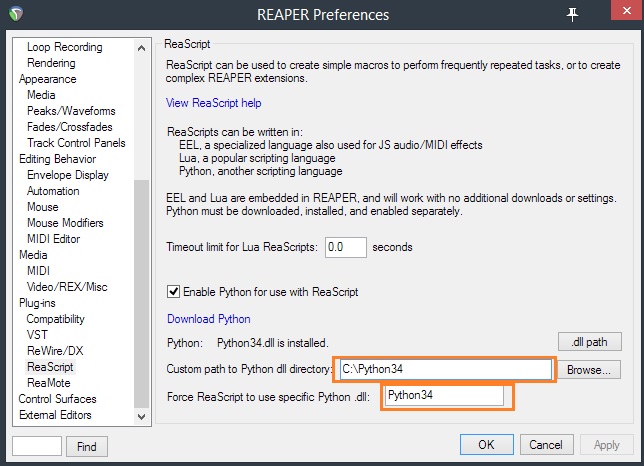Open the Download Python link
This screenshot has width=644, height=466.
click(209, 319)
